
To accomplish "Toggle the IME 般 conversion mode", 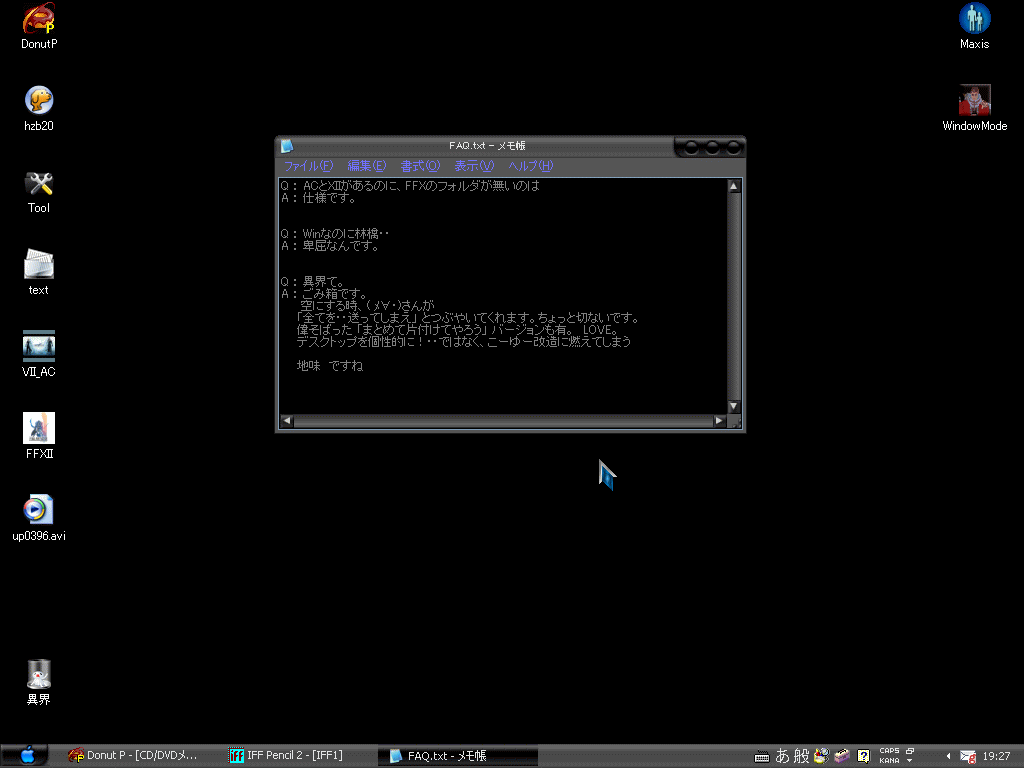I will pyautogui.click(x=802, y=756).
